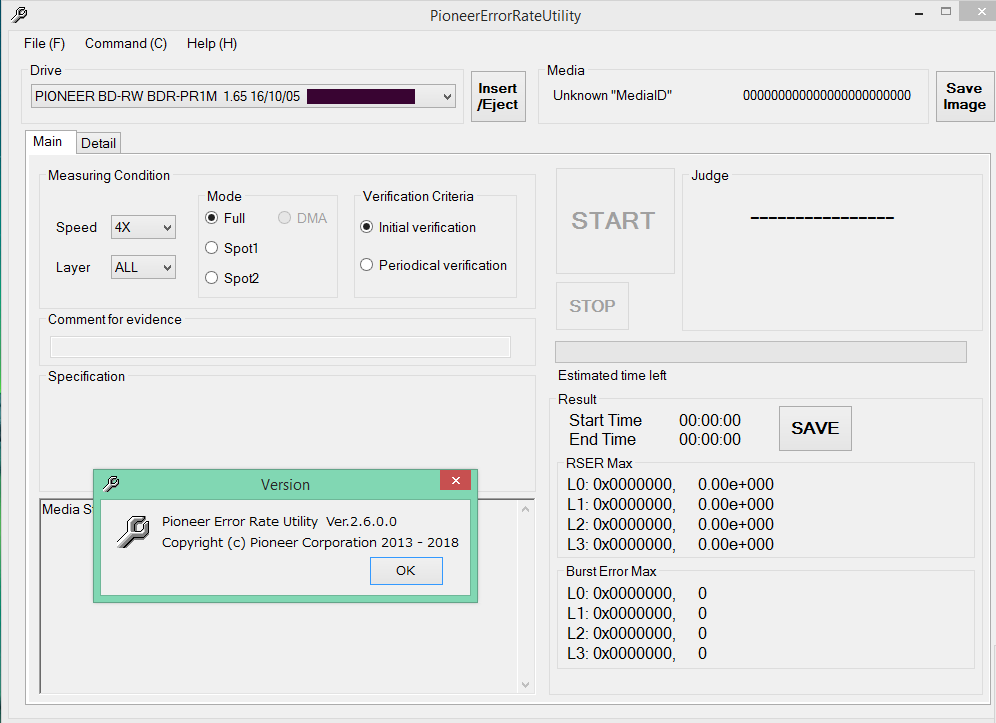Click the Ver.2.6.0.0 version text
The image size is (996, 723).
tap(361, 522)
